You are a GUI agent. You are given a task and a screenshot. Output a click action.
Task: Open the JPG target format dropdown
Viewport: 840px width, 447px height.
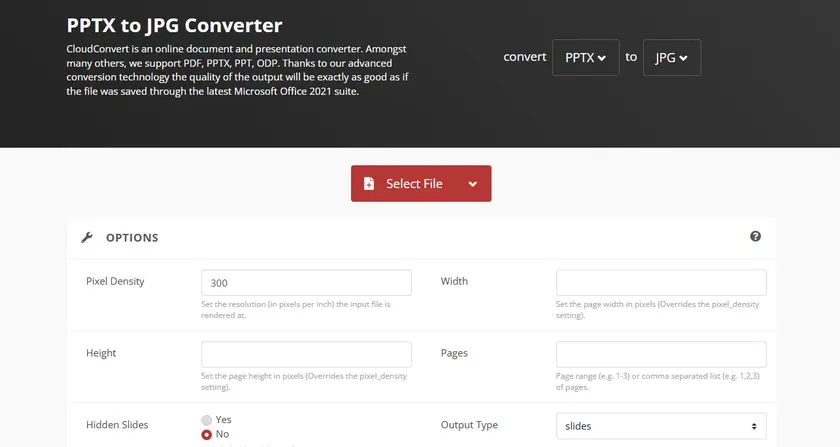(671, 58)
